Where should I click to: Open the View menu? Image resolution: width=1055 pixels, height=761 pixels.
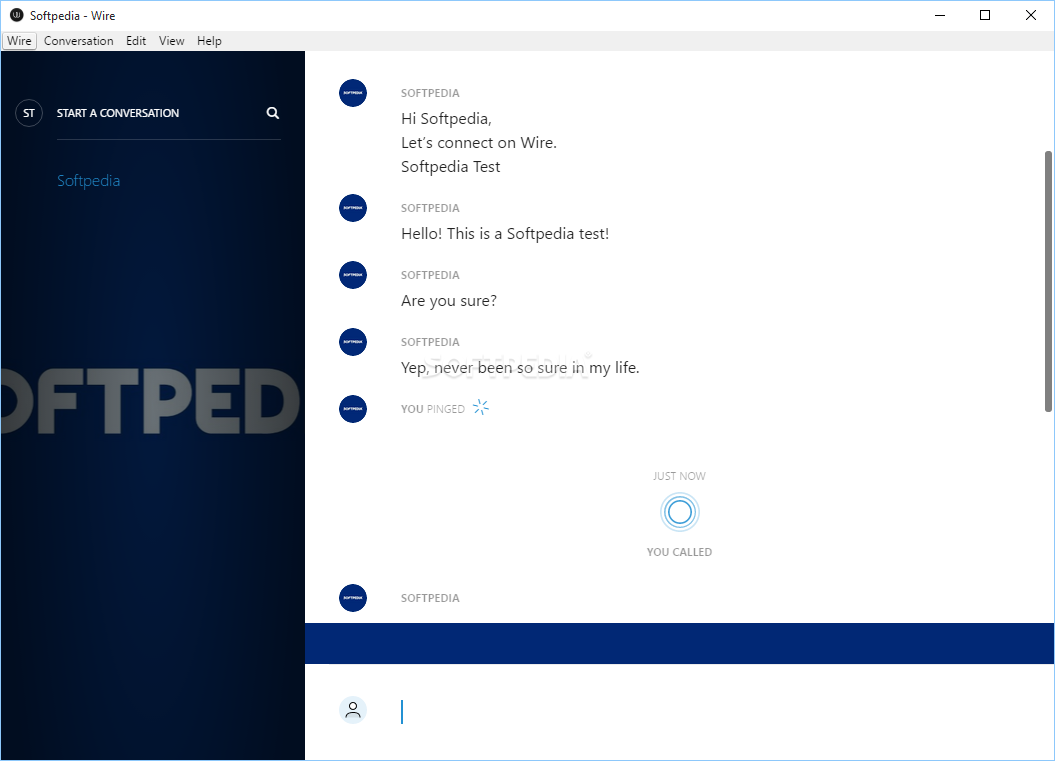(172, 41)
